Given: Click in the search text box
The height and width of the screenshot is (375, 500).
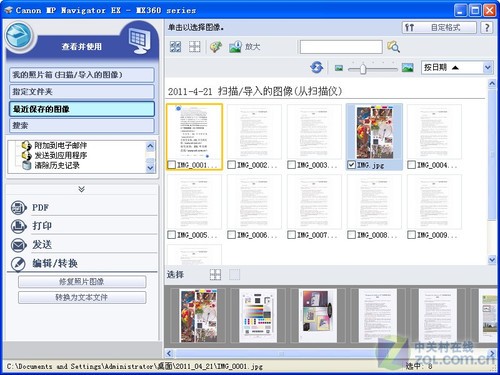Looking at the screenshot, I should (341, 47).
